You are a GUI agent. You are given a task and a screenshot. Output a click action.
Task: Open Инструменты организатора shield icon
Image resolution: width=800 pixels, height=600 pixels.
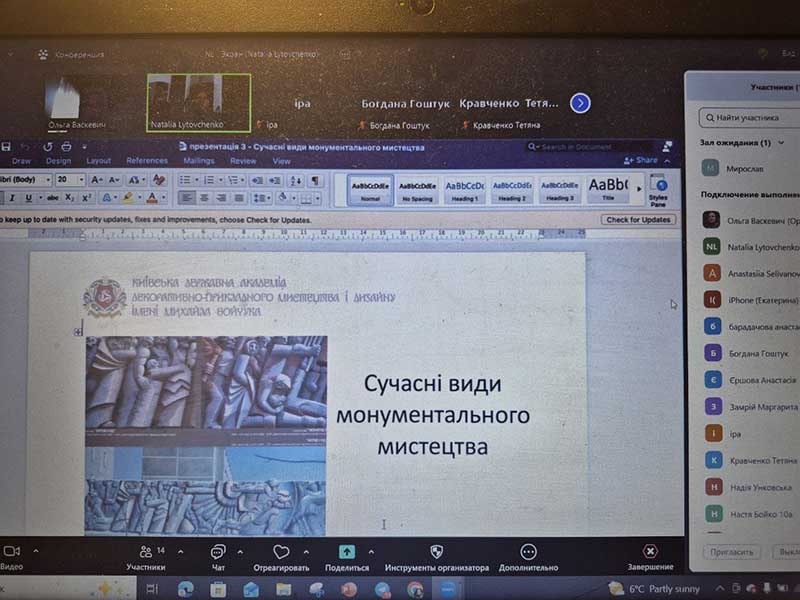point(436,552)
